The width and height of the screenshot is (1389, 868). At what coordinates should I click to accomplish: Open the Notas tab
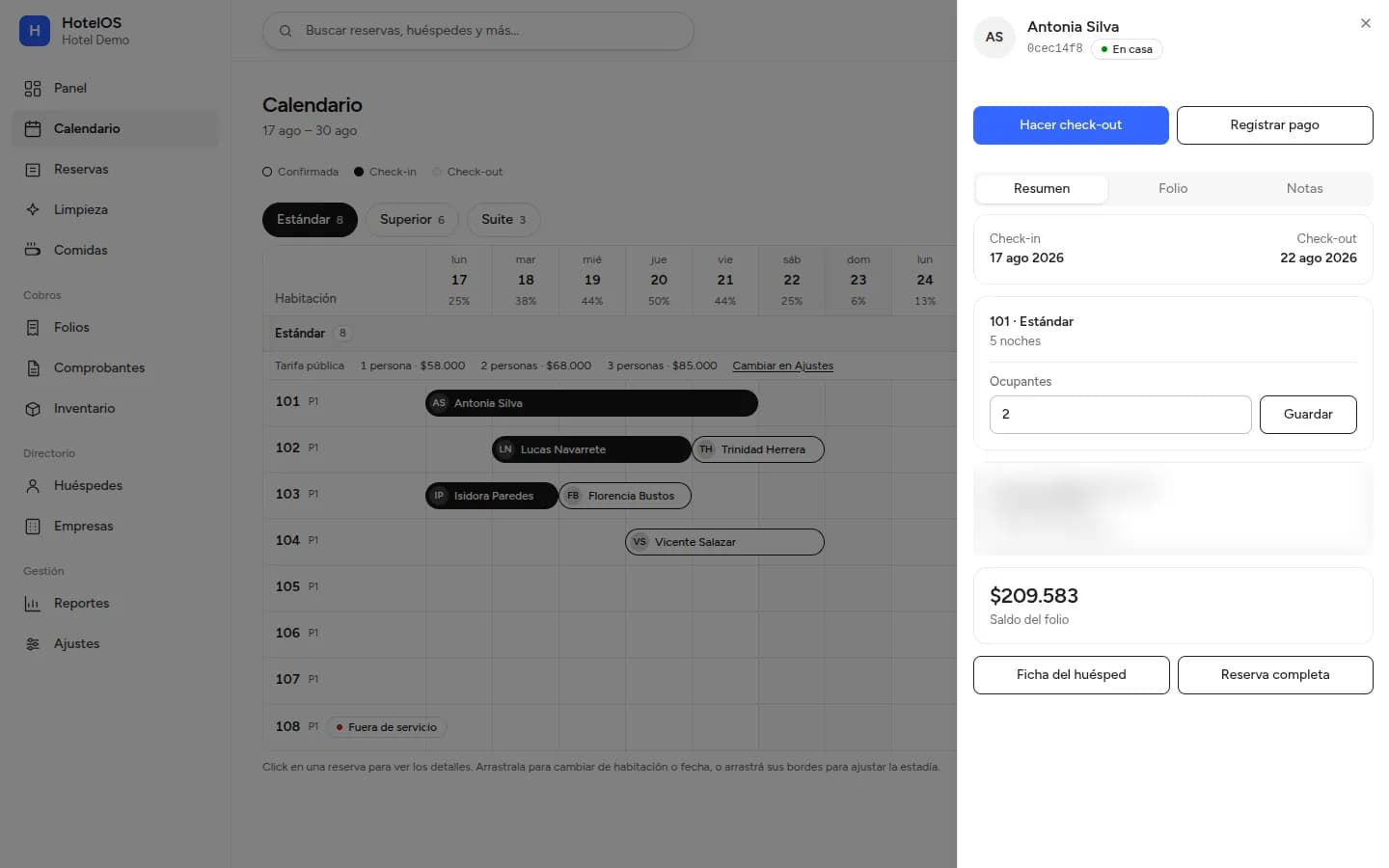[1304, 189]
